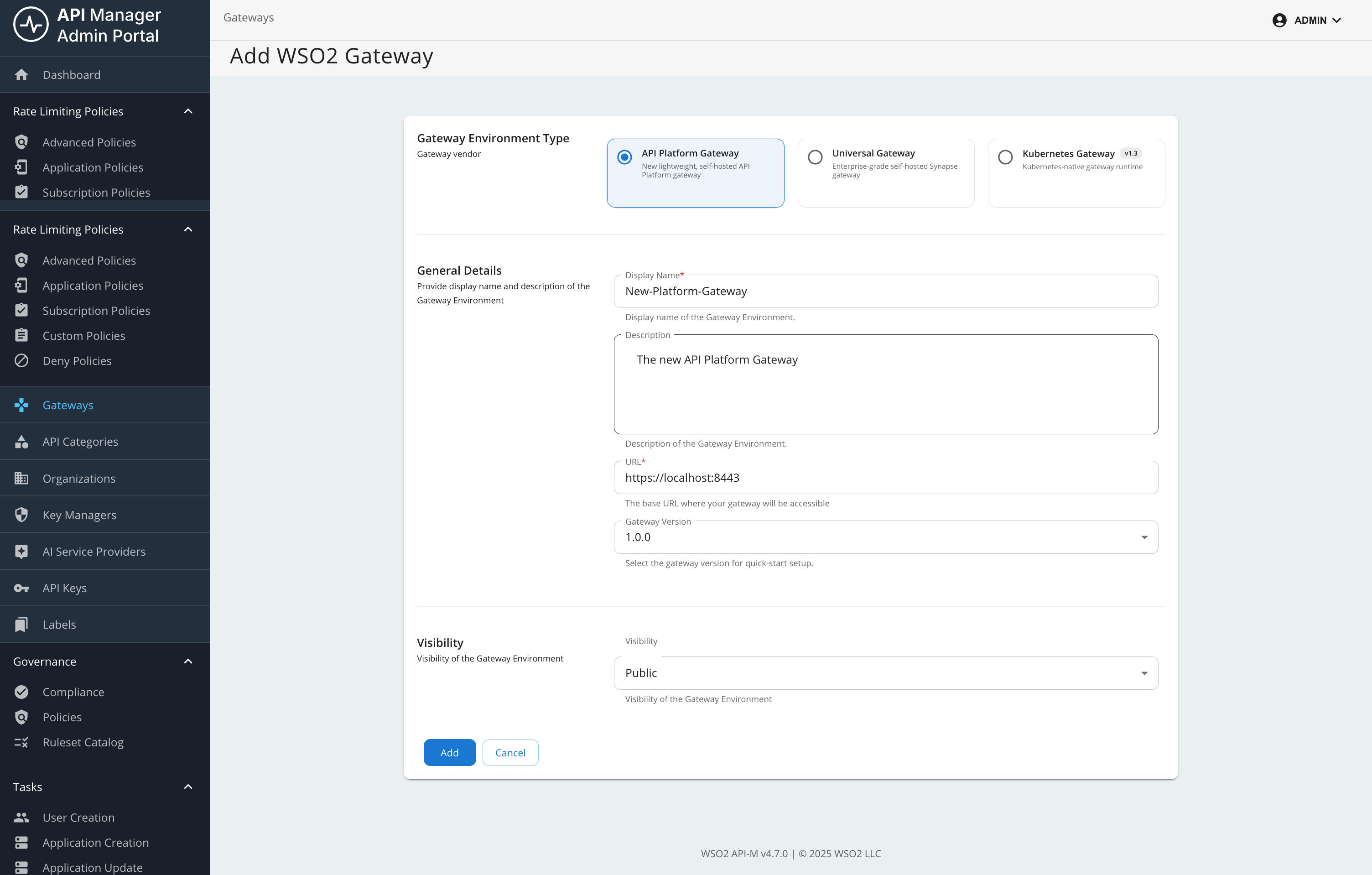
Task: Collapse the upper Rate Limiting Policies section
Action: pyautogui.click(x=188, y=111)
